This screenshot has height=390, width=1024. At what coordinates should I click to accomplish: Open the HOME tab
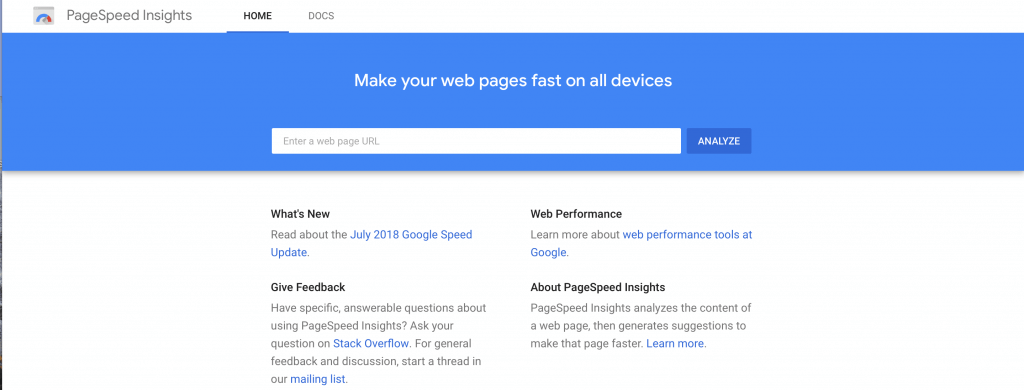(x=257, y=16)
